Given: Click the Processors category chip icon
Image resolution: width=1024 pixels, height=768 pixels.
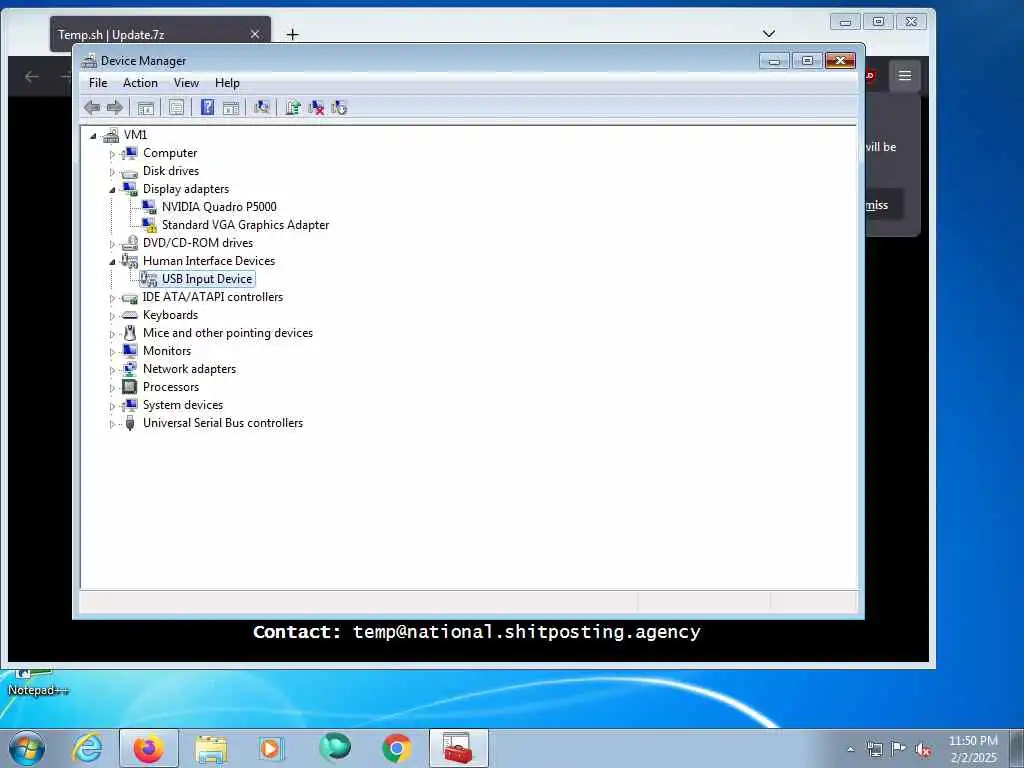Looking at the screenshot, I should [130, 387].
